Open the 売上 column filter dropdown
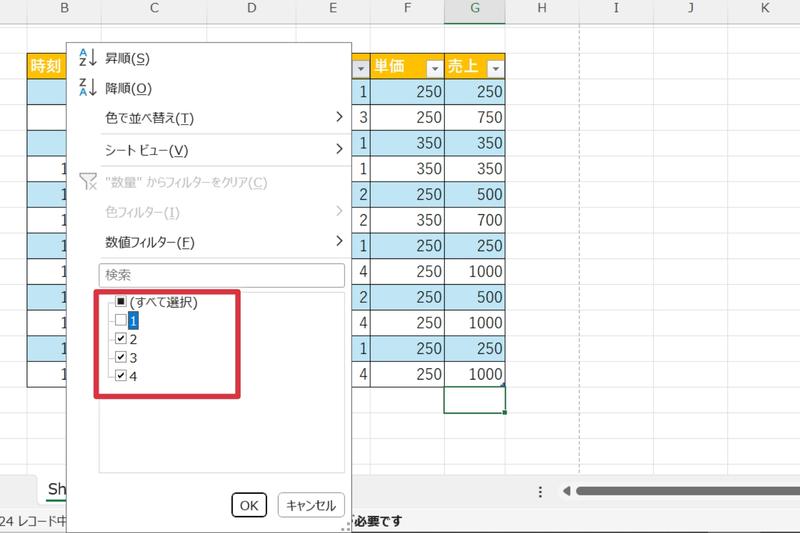Screen dimensions: 800x533 click(495, 68)
